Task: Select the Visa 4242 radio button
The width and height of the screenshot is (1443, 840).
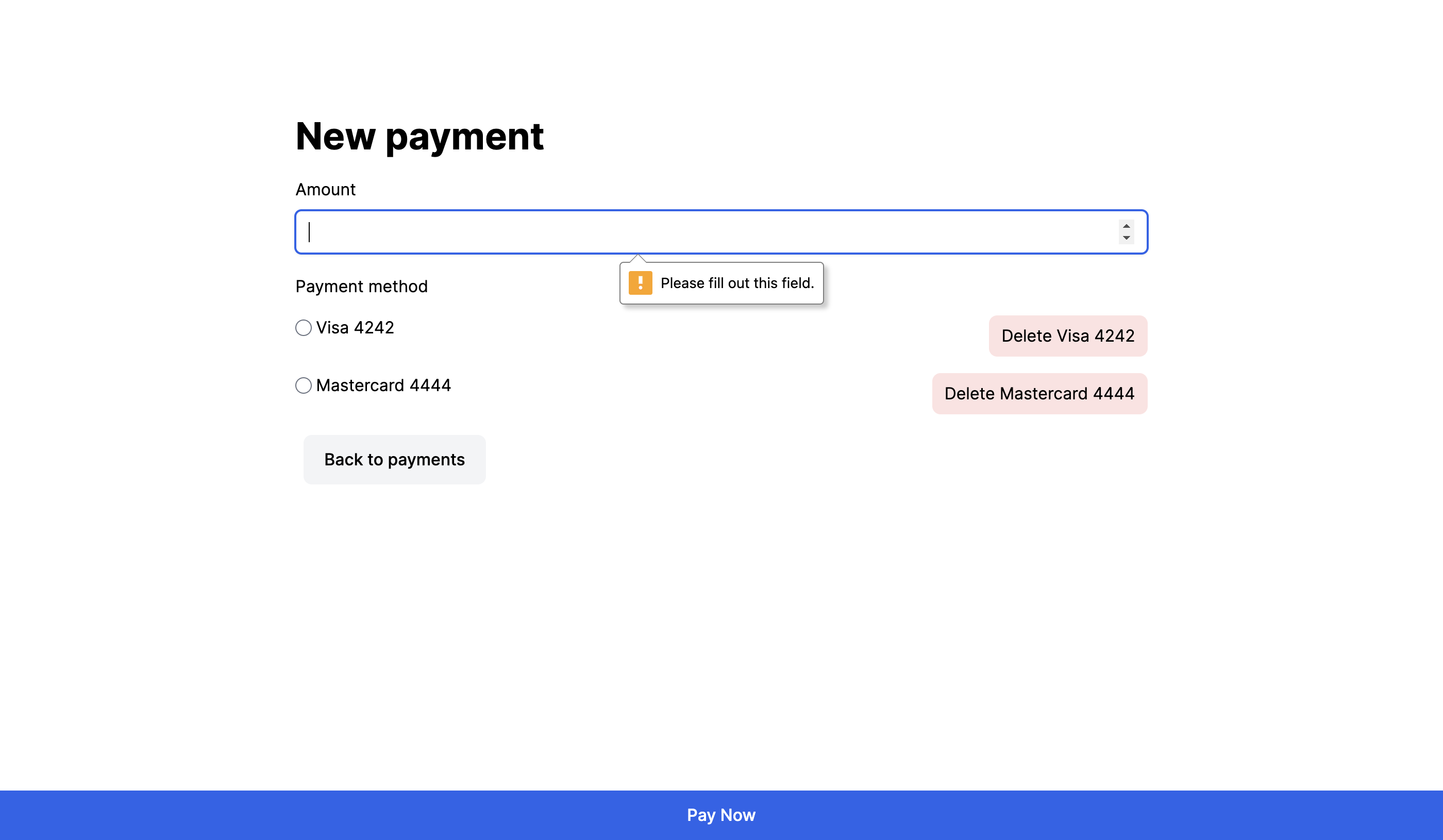Action: pos(304,328)
